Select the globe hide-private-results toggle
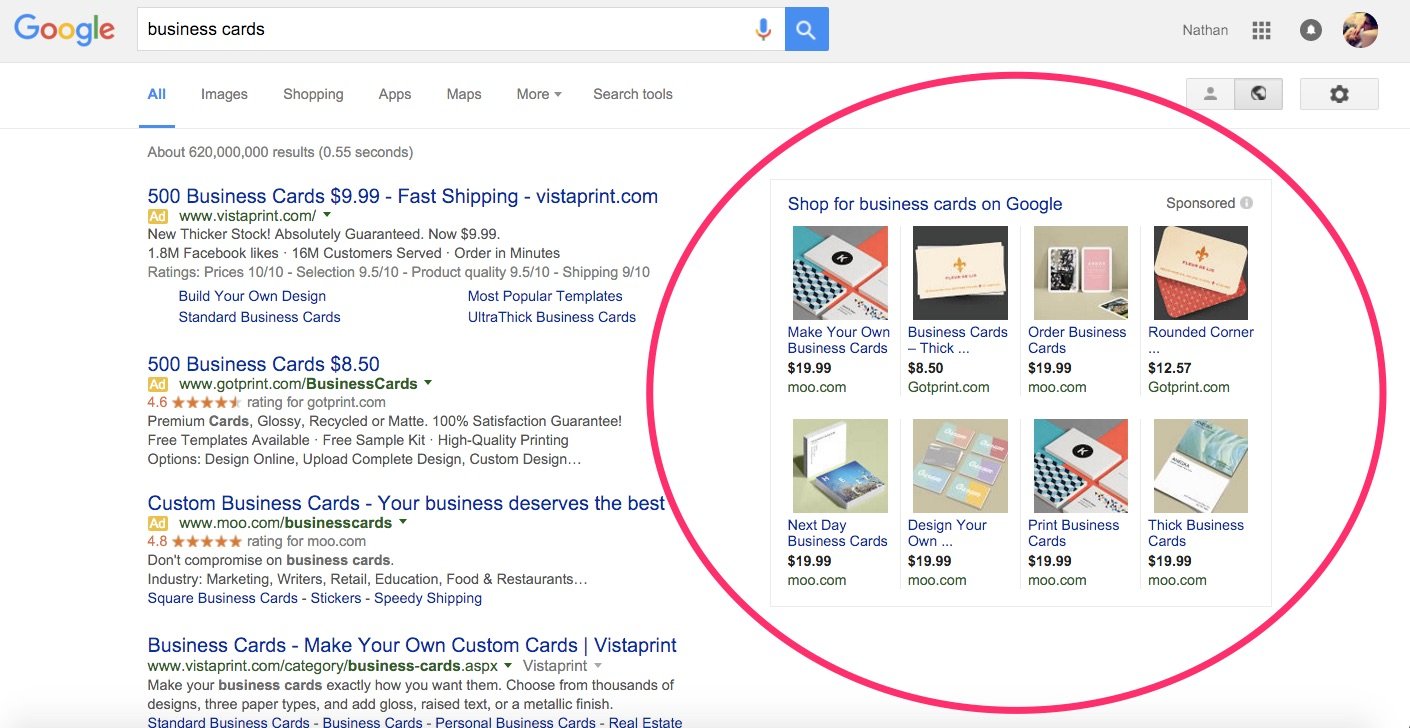Screen dimensions: 1410x728 (1259, 94)
